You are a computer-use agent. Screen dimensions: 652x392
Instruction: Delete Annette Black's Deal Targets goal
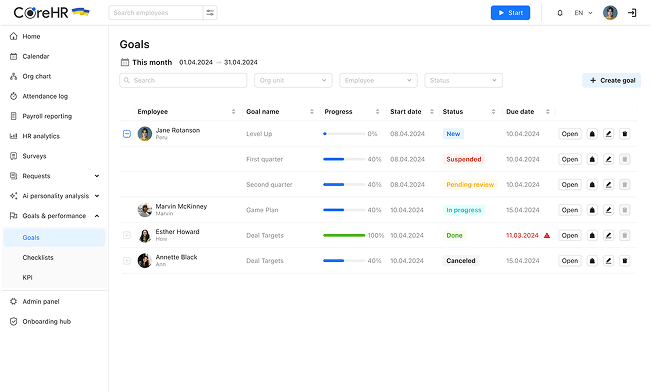point(625,261)
